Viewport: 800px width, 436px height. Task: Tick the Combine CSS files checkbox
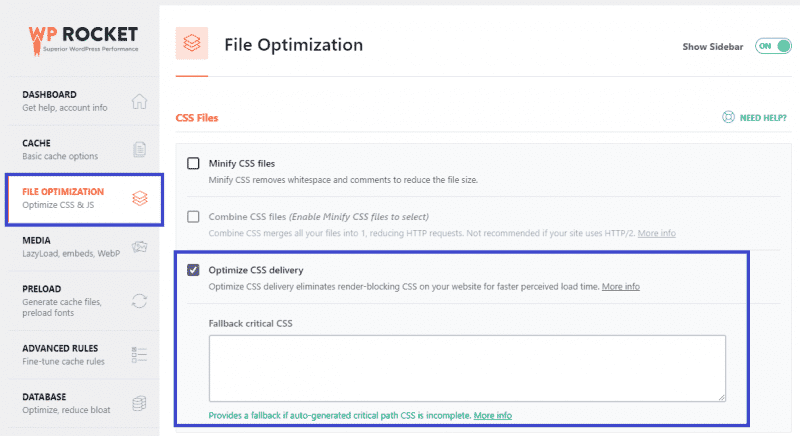[x=194, y=216]
